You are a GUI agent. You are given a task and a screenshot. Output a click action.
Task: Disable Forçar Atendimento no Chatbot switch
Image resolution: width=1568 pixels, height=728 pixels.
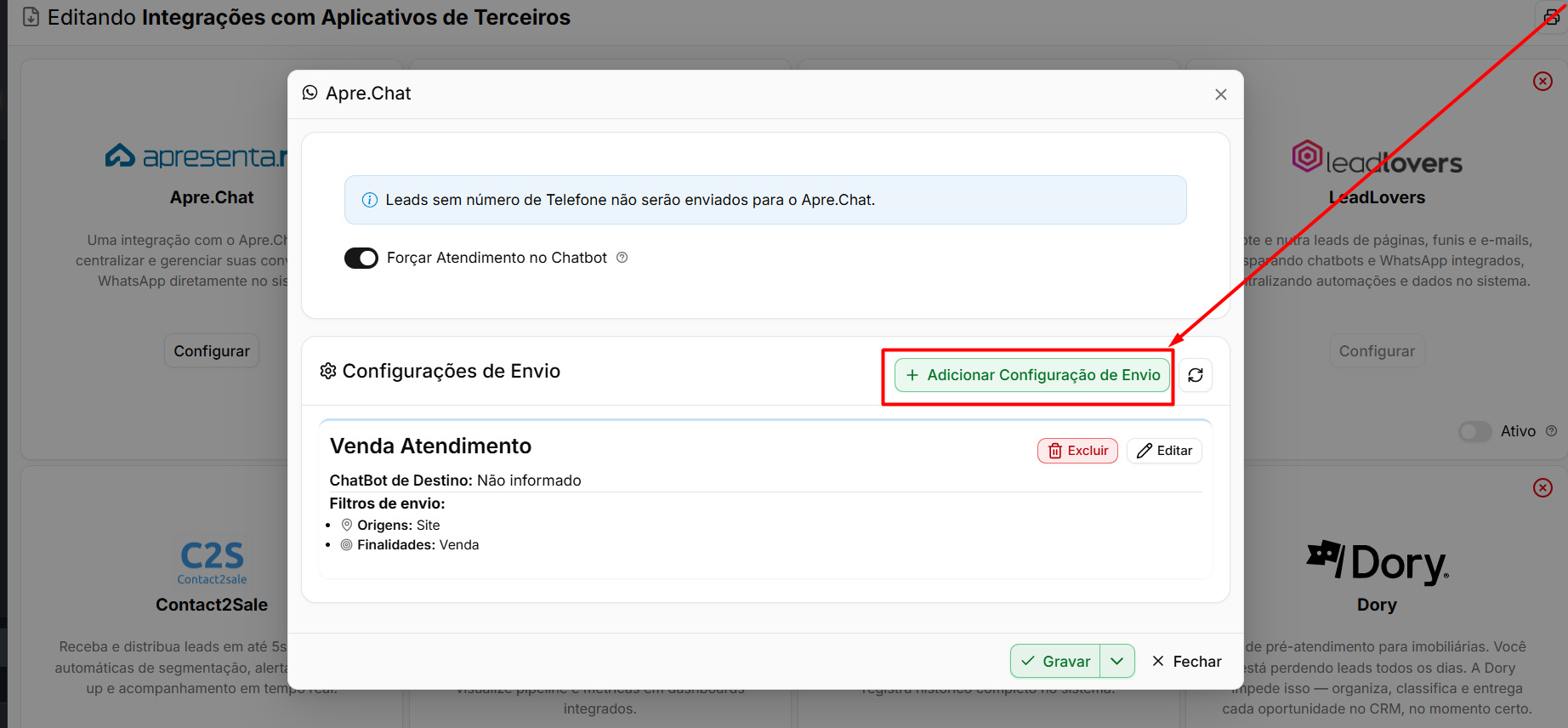coord(361,258)
